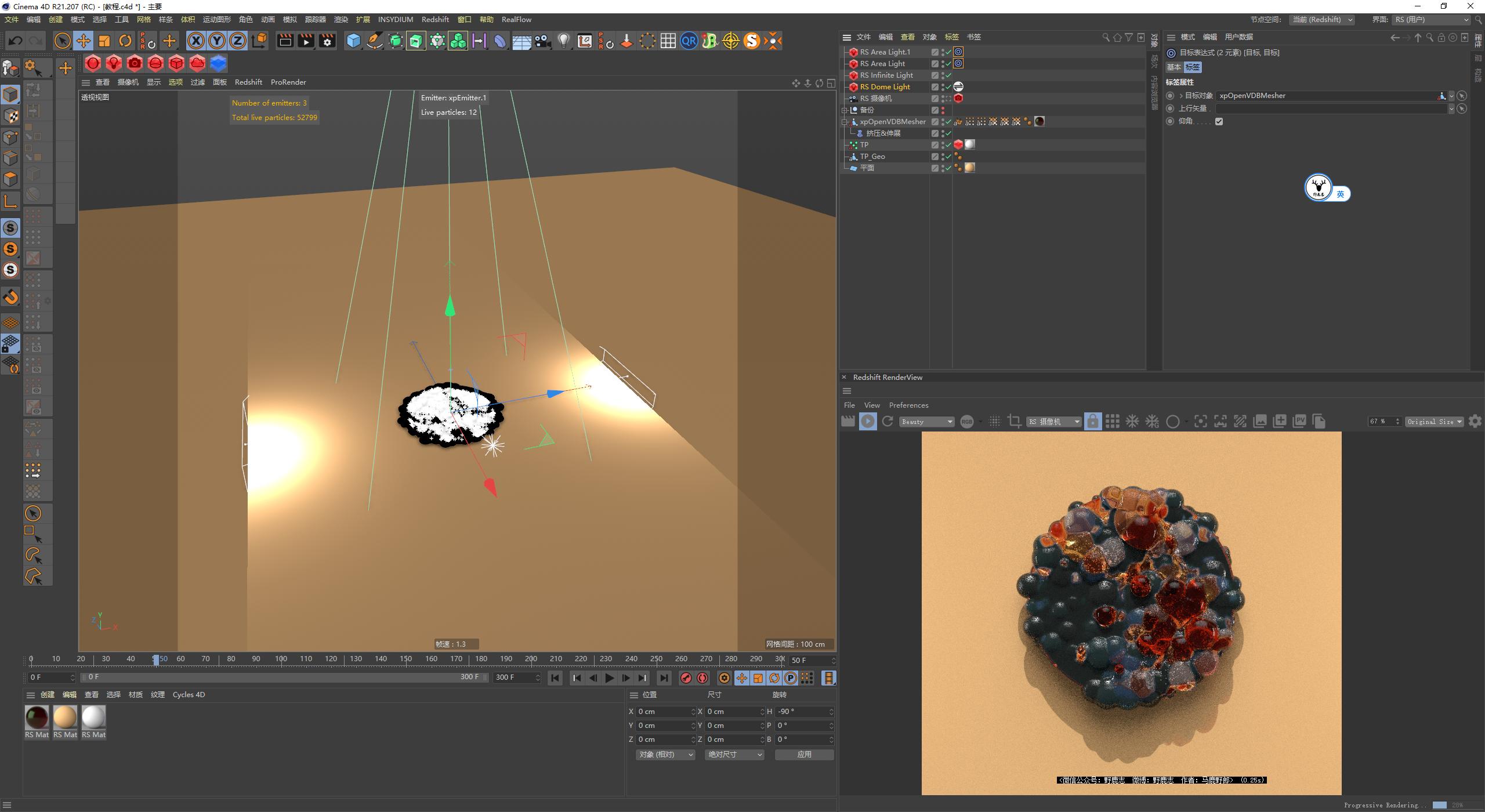
Task: Click the cube primitive icon to add a cube
Action: tap(354, 41)
